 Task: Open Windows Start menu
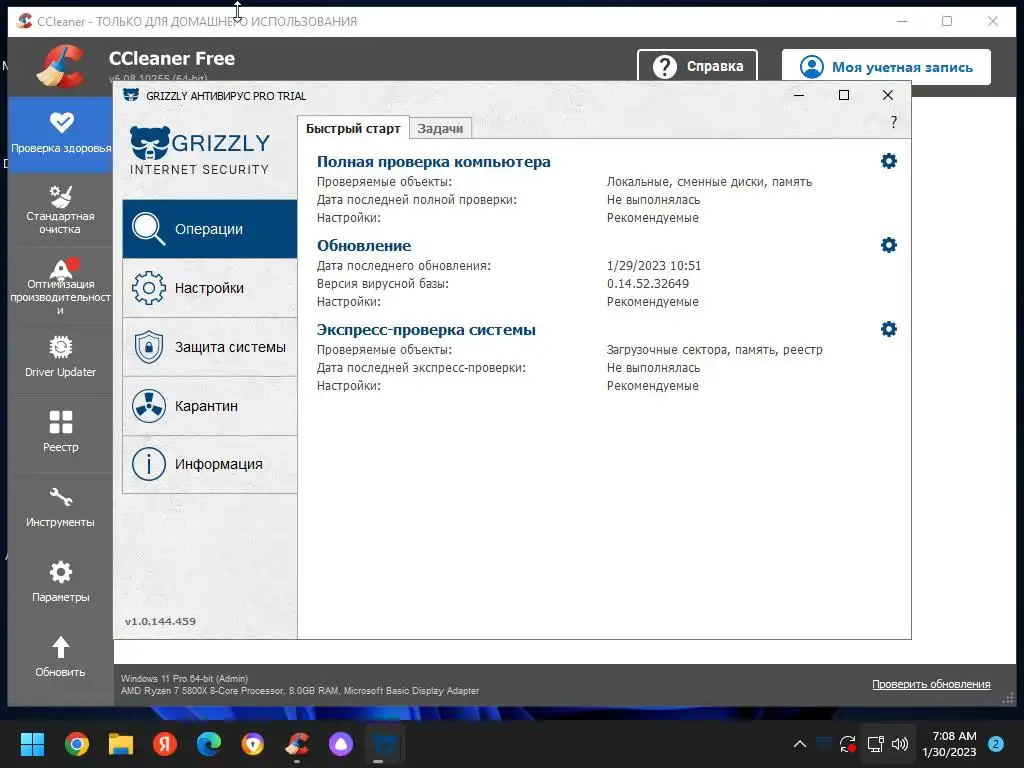pyautogui.click(x=32, y=744)
